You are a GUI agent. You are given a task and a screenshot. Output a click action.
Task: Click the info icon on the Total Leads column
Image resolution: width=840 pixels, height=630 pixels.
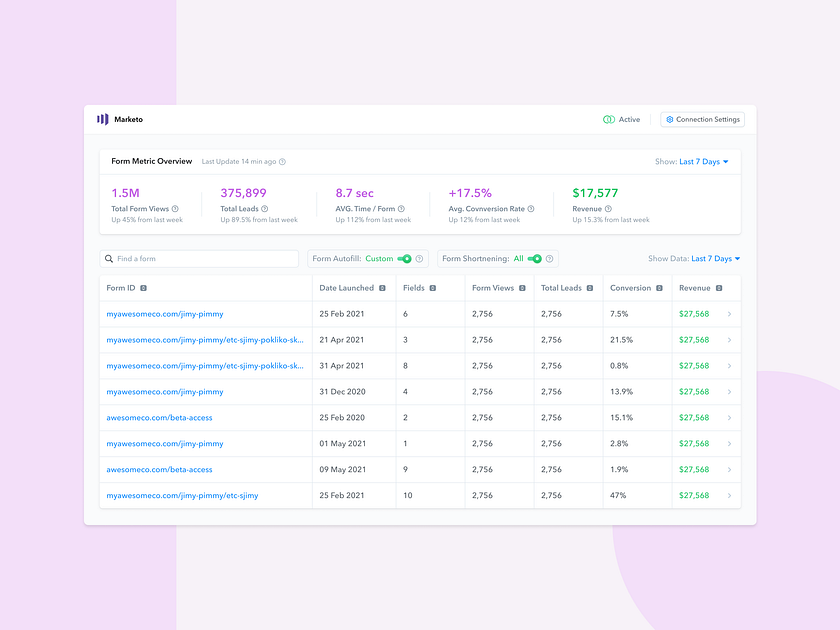point(589,288)
